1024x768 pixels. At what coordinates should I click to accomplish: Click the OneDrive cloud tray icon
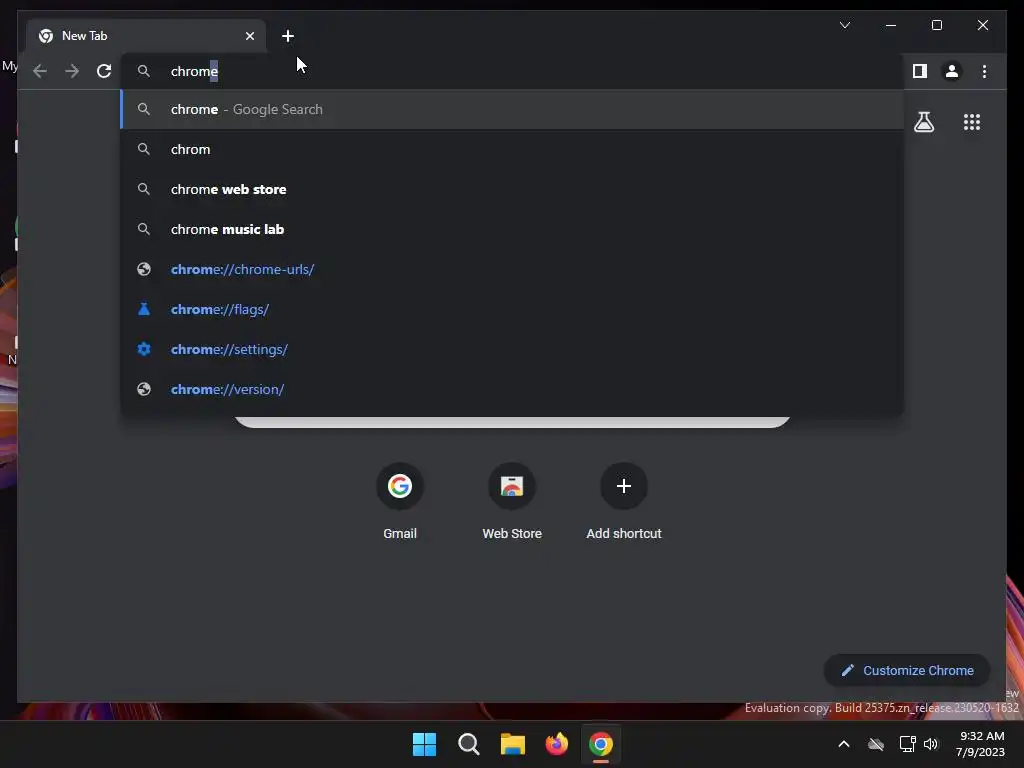[x=876, y=744]
